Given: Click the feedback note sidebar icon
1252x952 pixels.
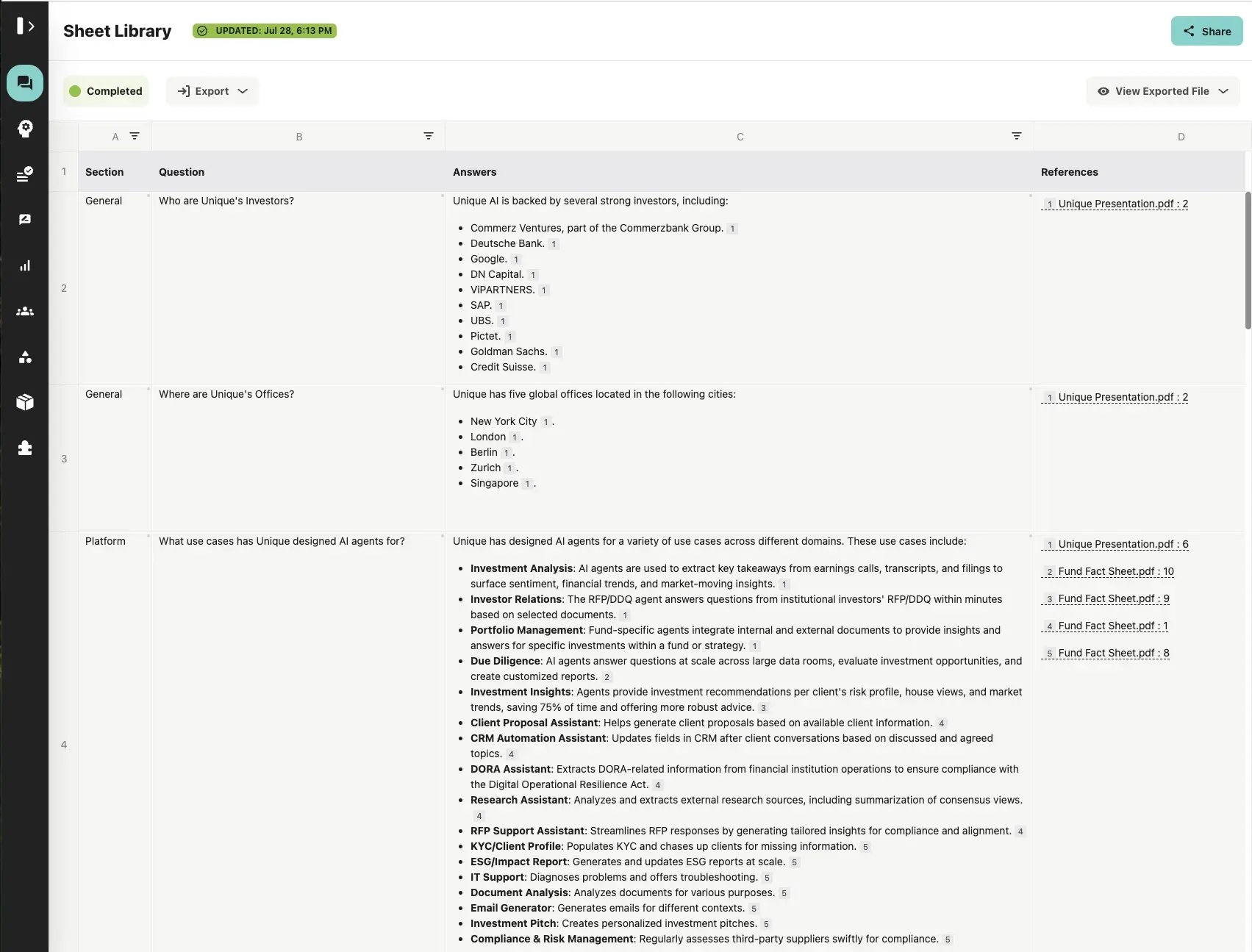Looking at the screenshot, I should coord(25,220).
